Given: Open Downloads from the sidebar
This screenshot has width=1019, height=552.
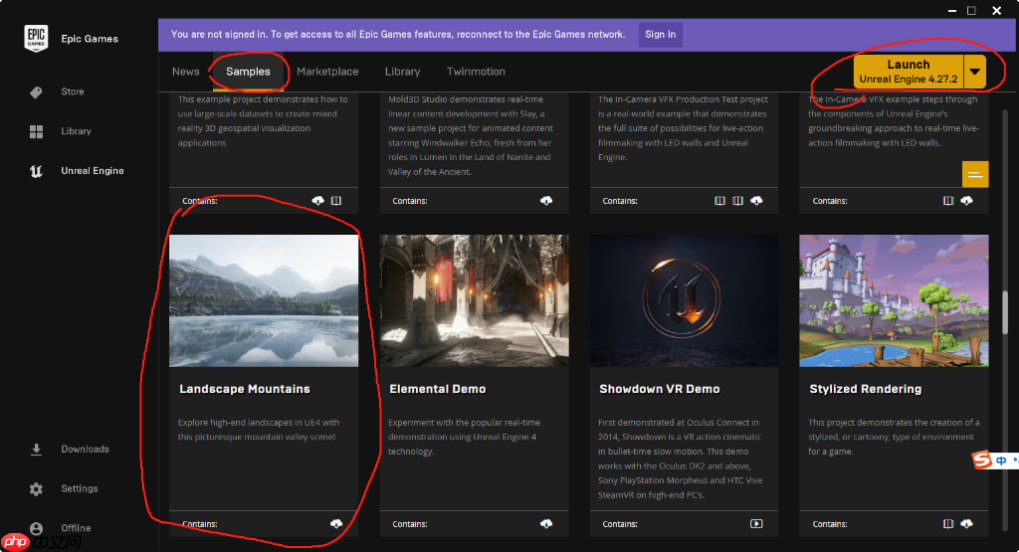Looking at the screenshot, I should (x=37, y=449).
